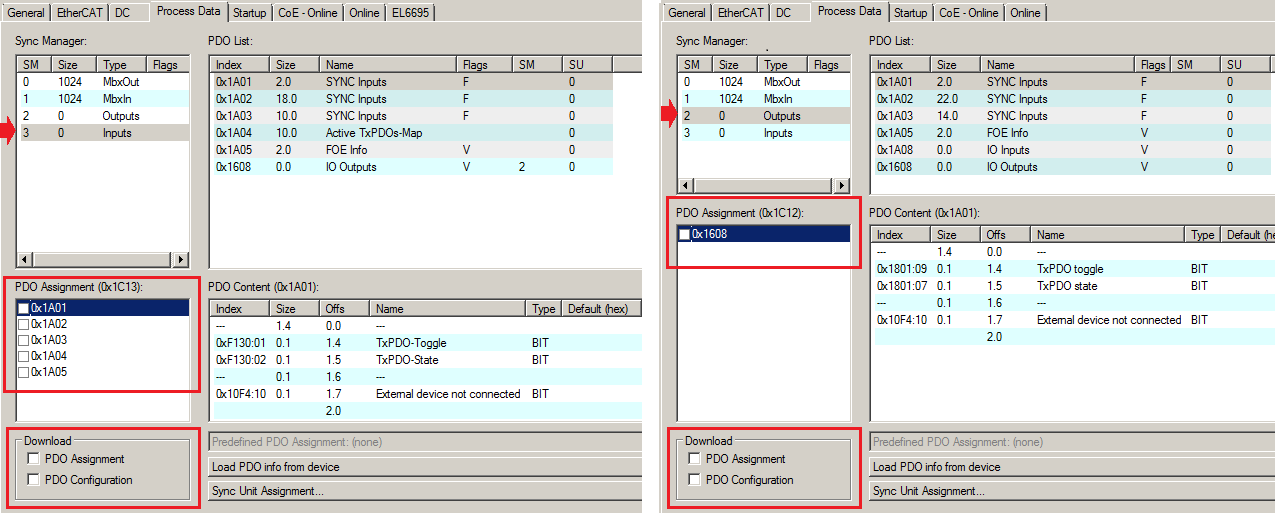Select 0x1A03 row with size 10.0 in PDO List

coord(411,116)
